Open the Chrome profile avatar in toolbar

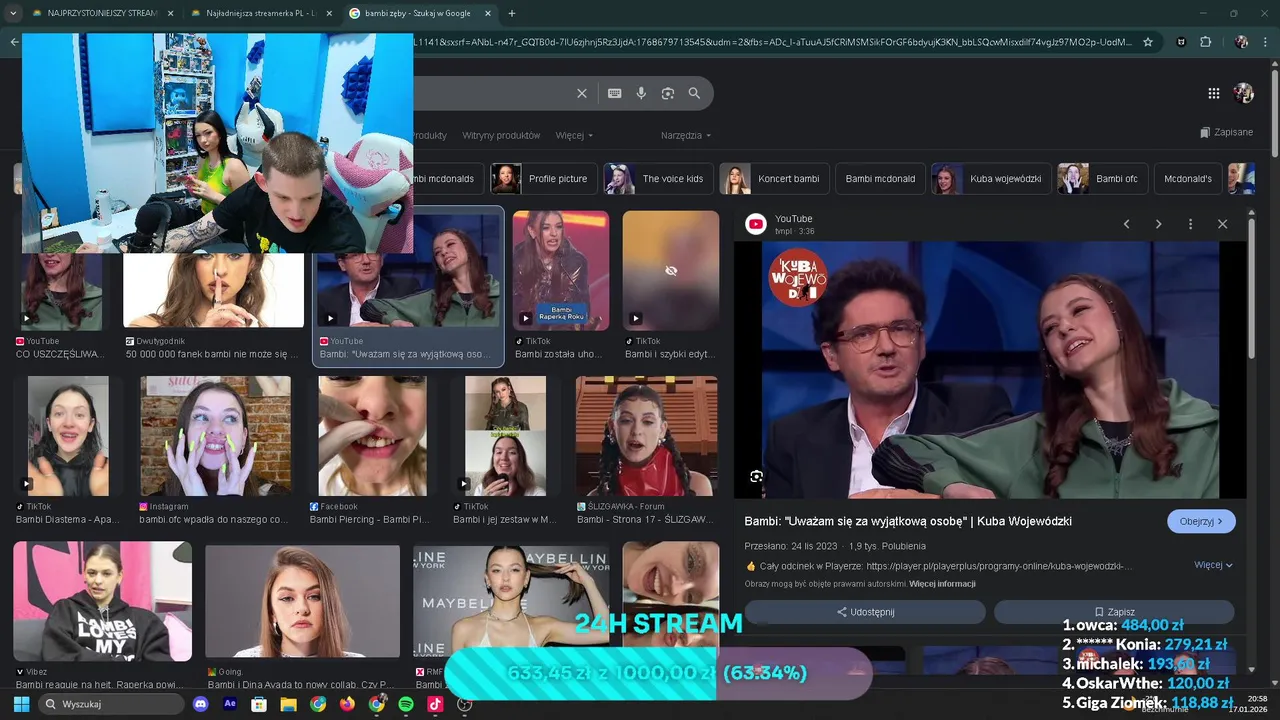(1241, 42)
